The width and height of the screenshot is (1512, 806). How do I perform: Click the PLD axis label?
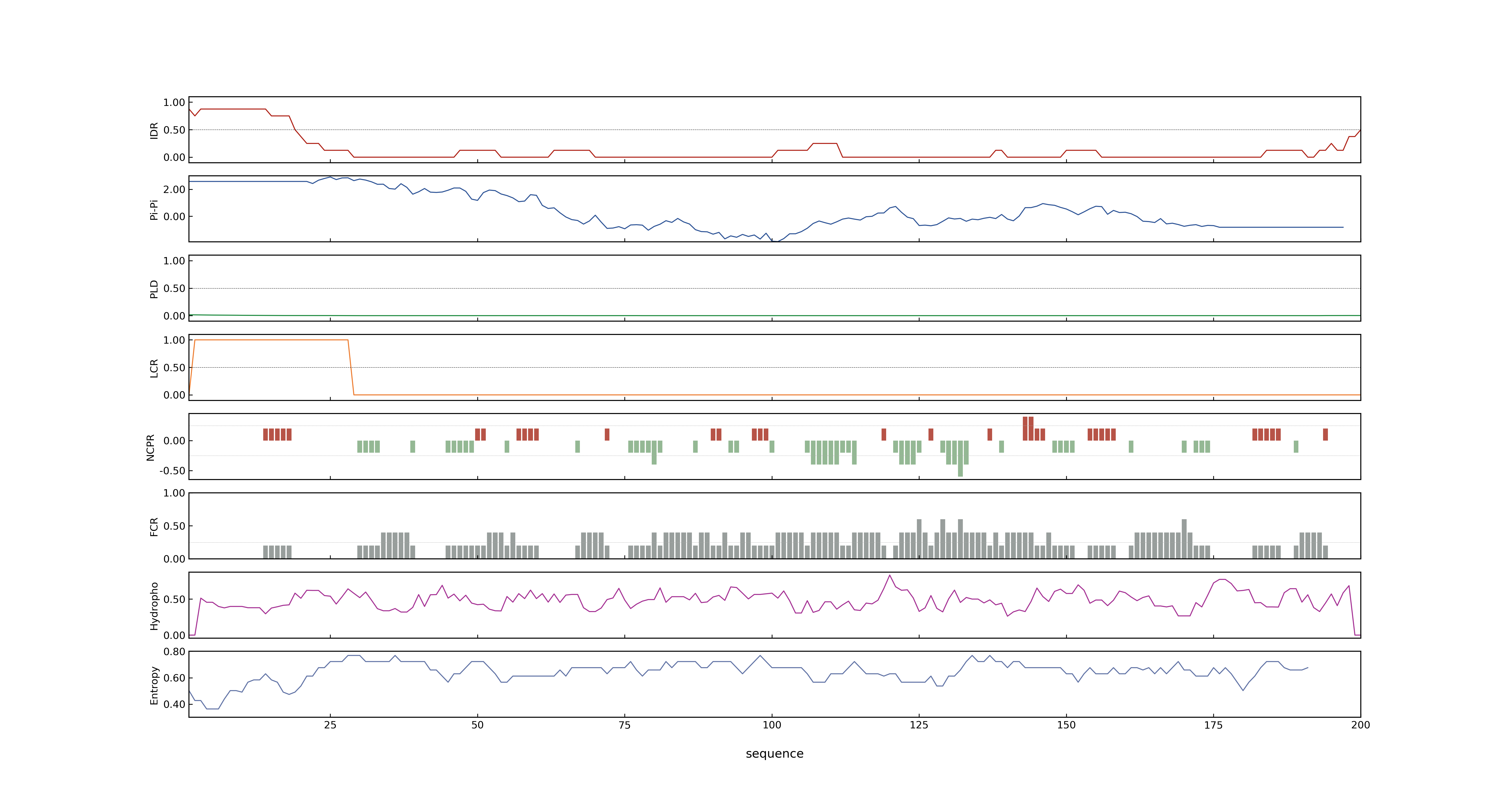click(154, 288)
